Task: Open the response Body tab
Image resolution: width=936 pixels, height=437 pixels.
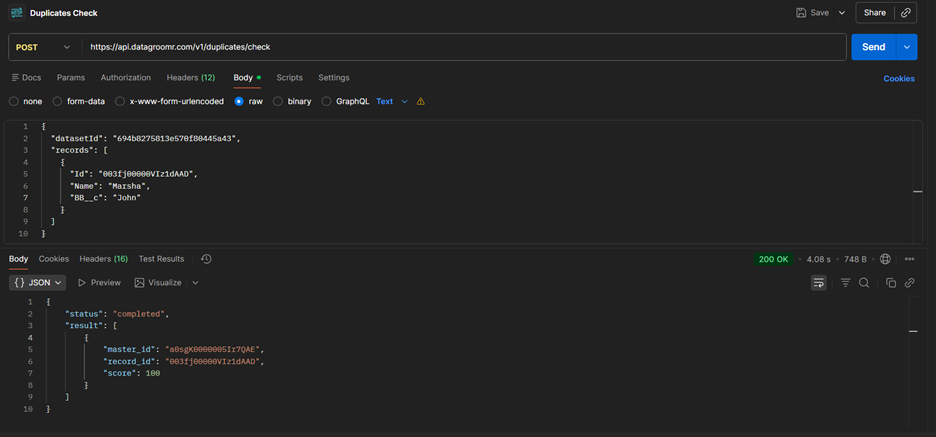Action: coord(19,259)
